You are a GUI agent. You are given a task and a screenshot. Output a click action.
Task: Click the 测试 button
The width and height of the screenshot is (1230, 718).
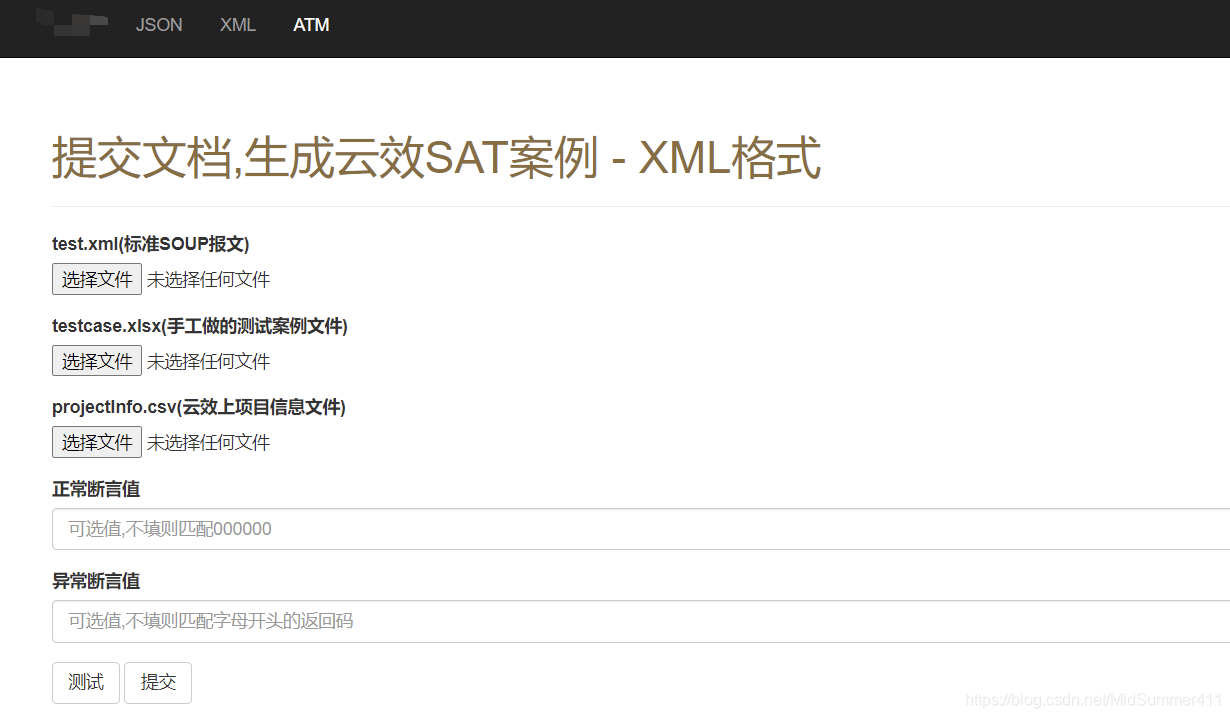(86, 682)
